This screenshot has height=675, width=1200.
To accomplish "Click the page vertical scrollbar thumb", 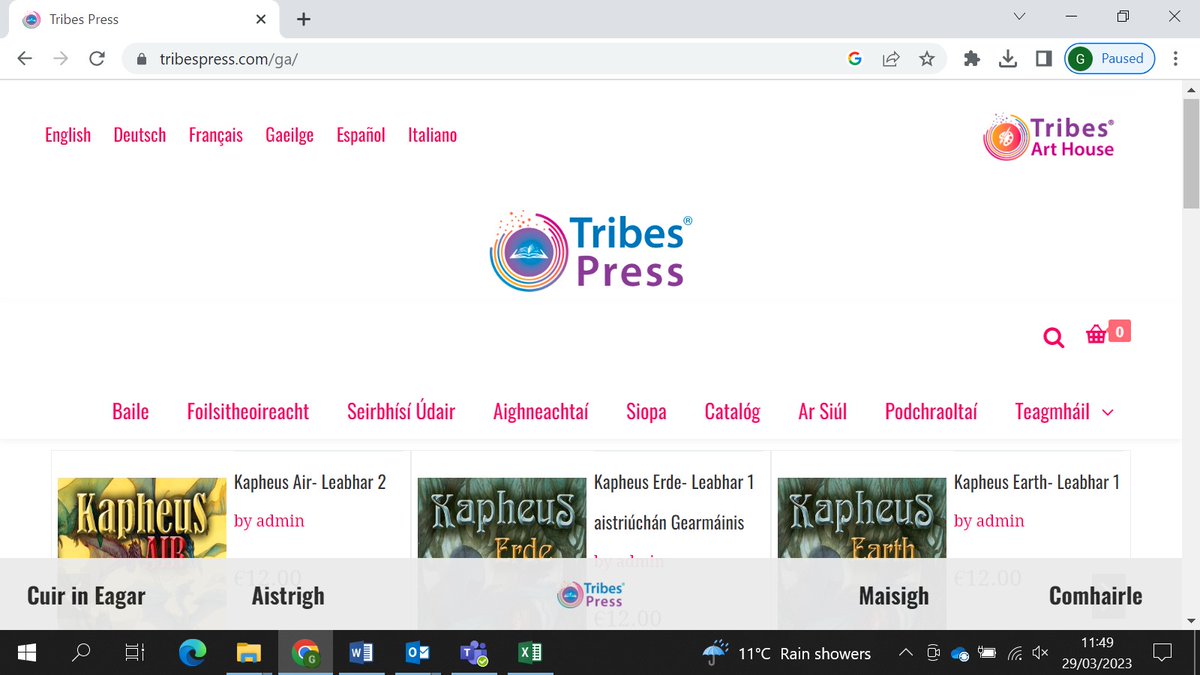I will [x=1190, y=155].
